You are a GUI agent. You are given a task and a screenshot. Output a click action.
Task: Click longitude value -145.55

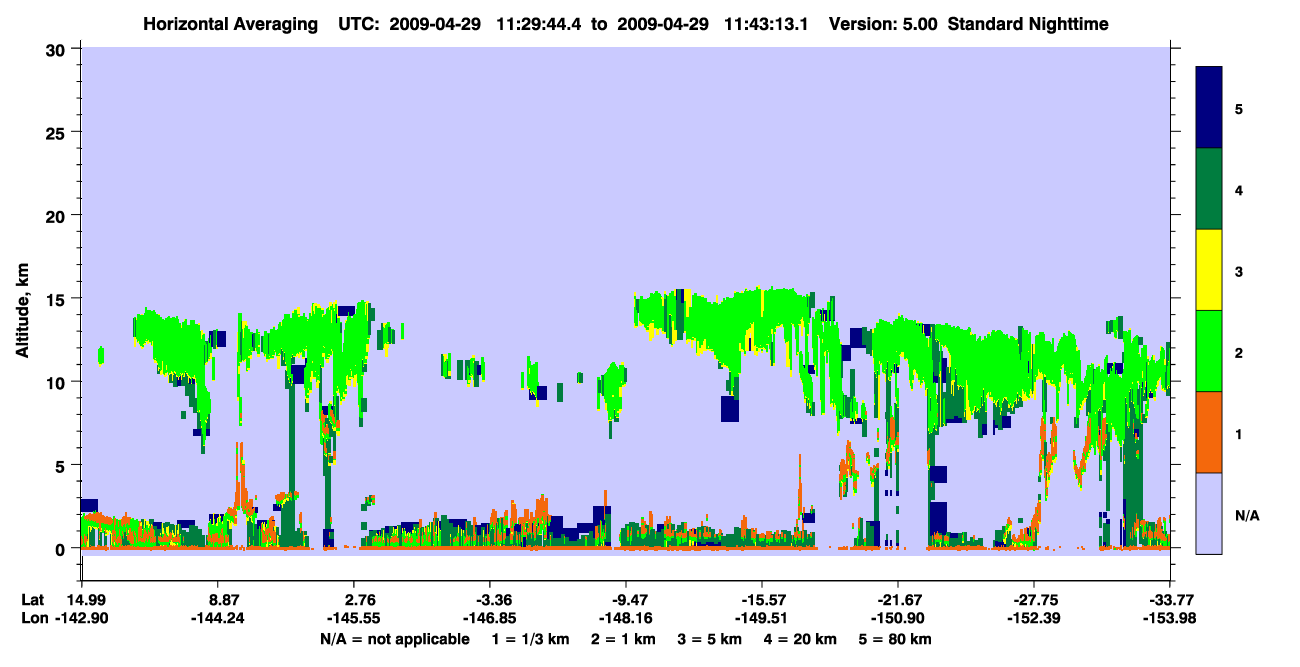tap(353, 618)
